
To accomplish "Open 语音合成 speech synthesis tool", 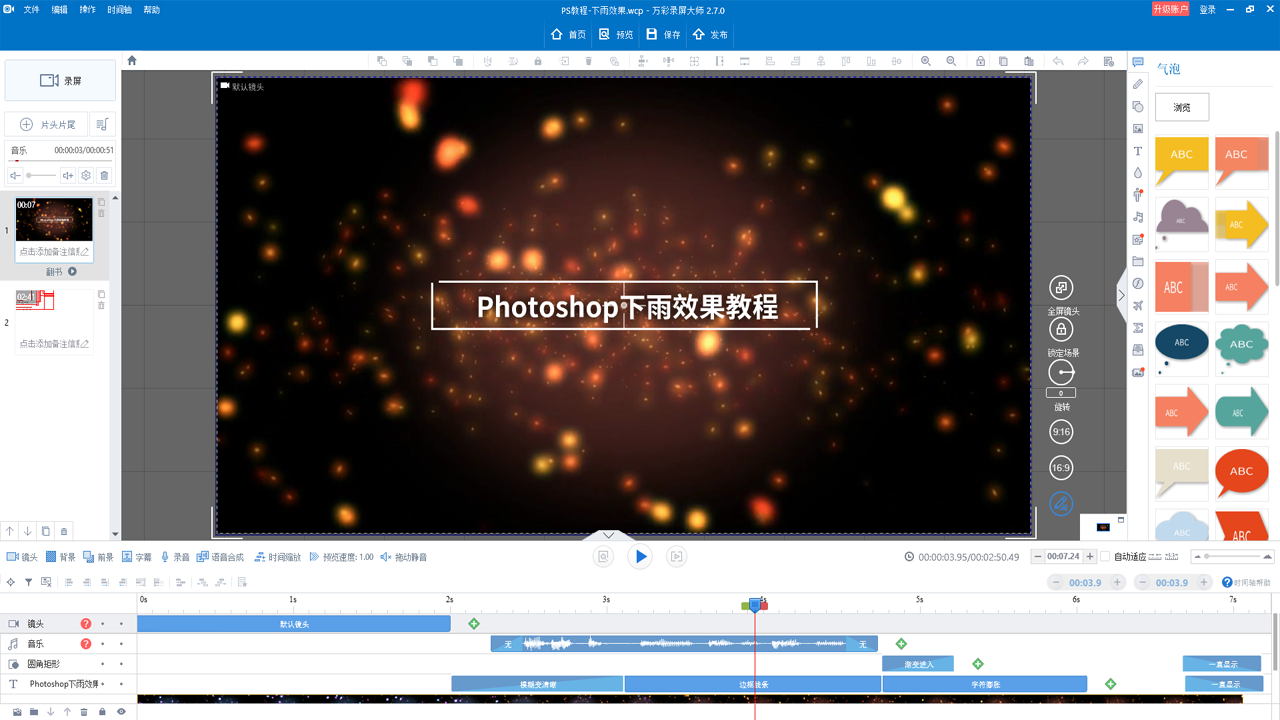I will click(x=203, y=557).
